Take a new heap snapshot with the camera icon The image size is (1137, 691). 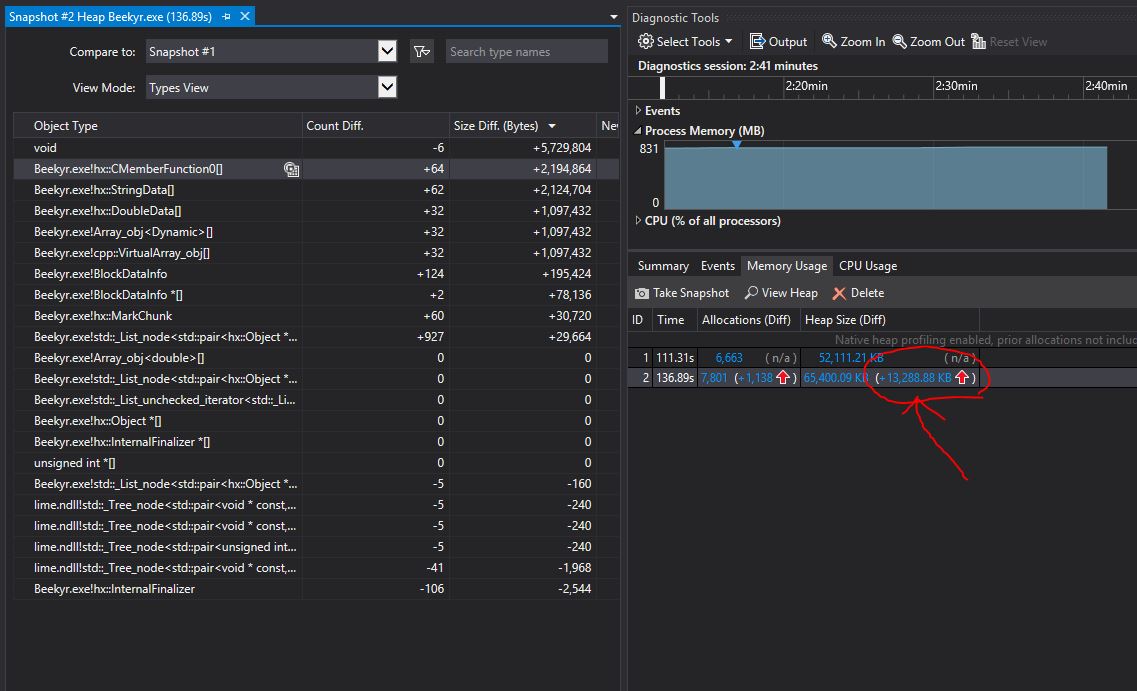pyautogui.click(x=681, y=293)
